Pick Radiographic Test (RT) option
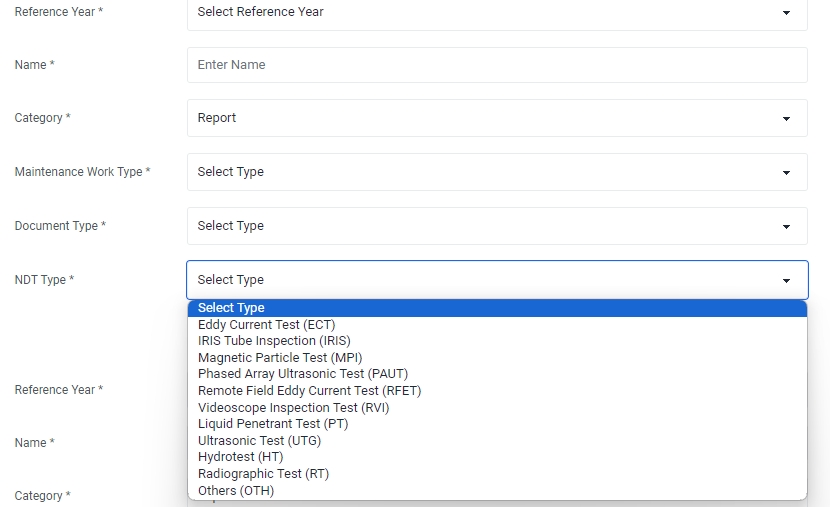This screenshot has height=507, width=830. [x=263, y=474]
